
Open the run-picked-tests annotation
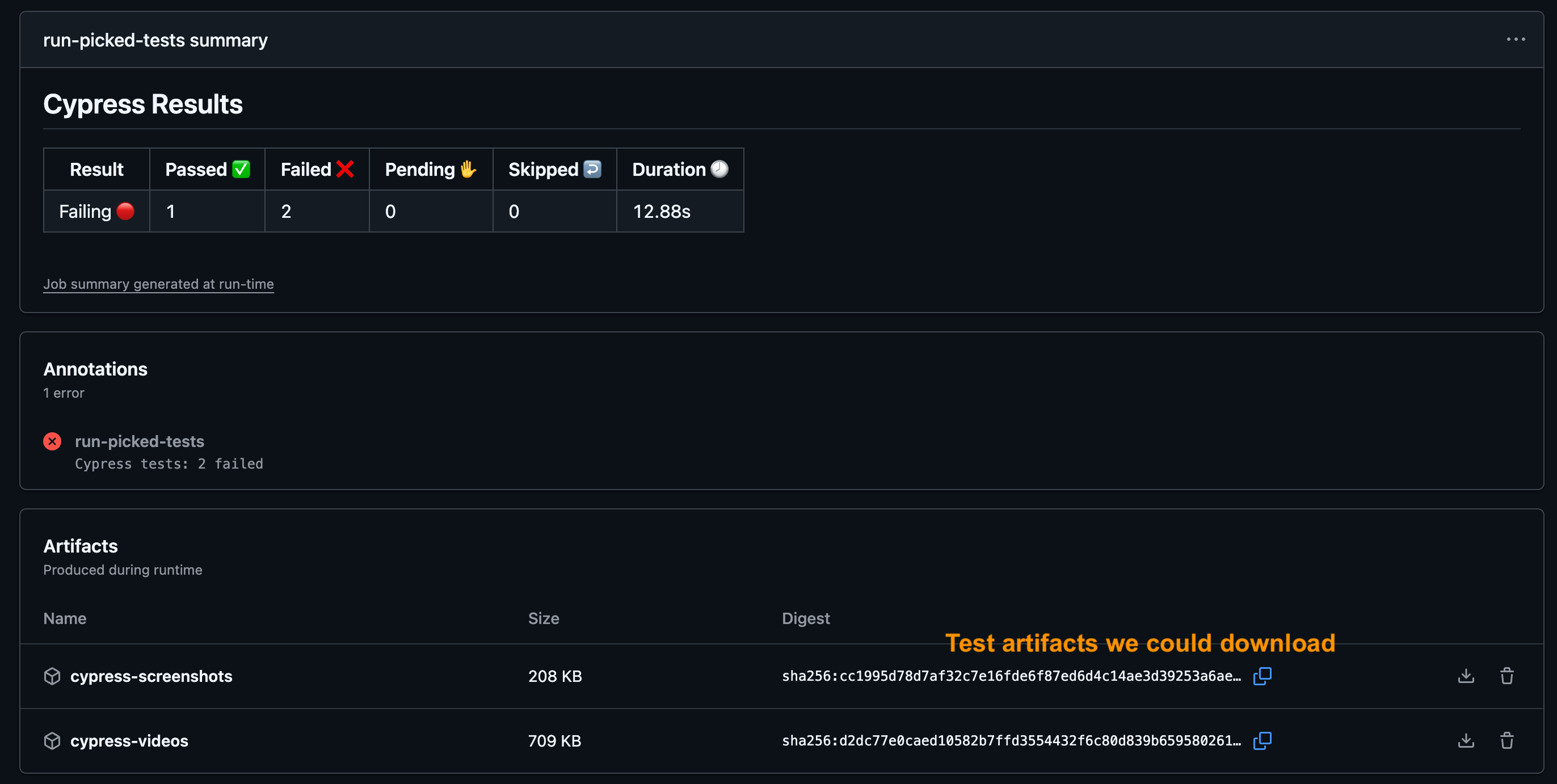[140, 441]
